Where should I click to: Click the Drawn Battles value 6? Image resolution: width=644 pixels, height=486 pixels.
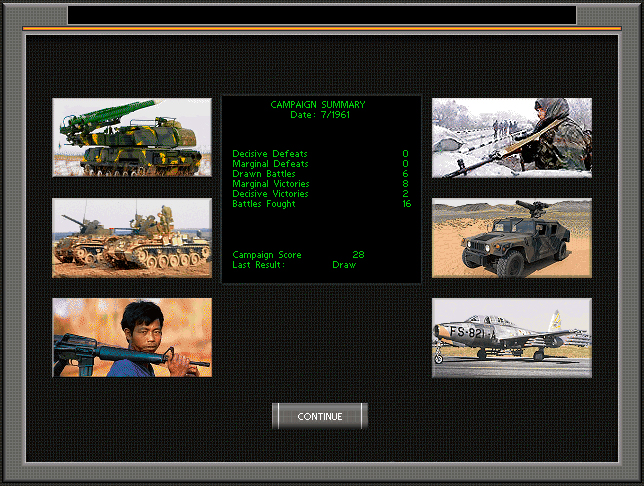point(405,174)
